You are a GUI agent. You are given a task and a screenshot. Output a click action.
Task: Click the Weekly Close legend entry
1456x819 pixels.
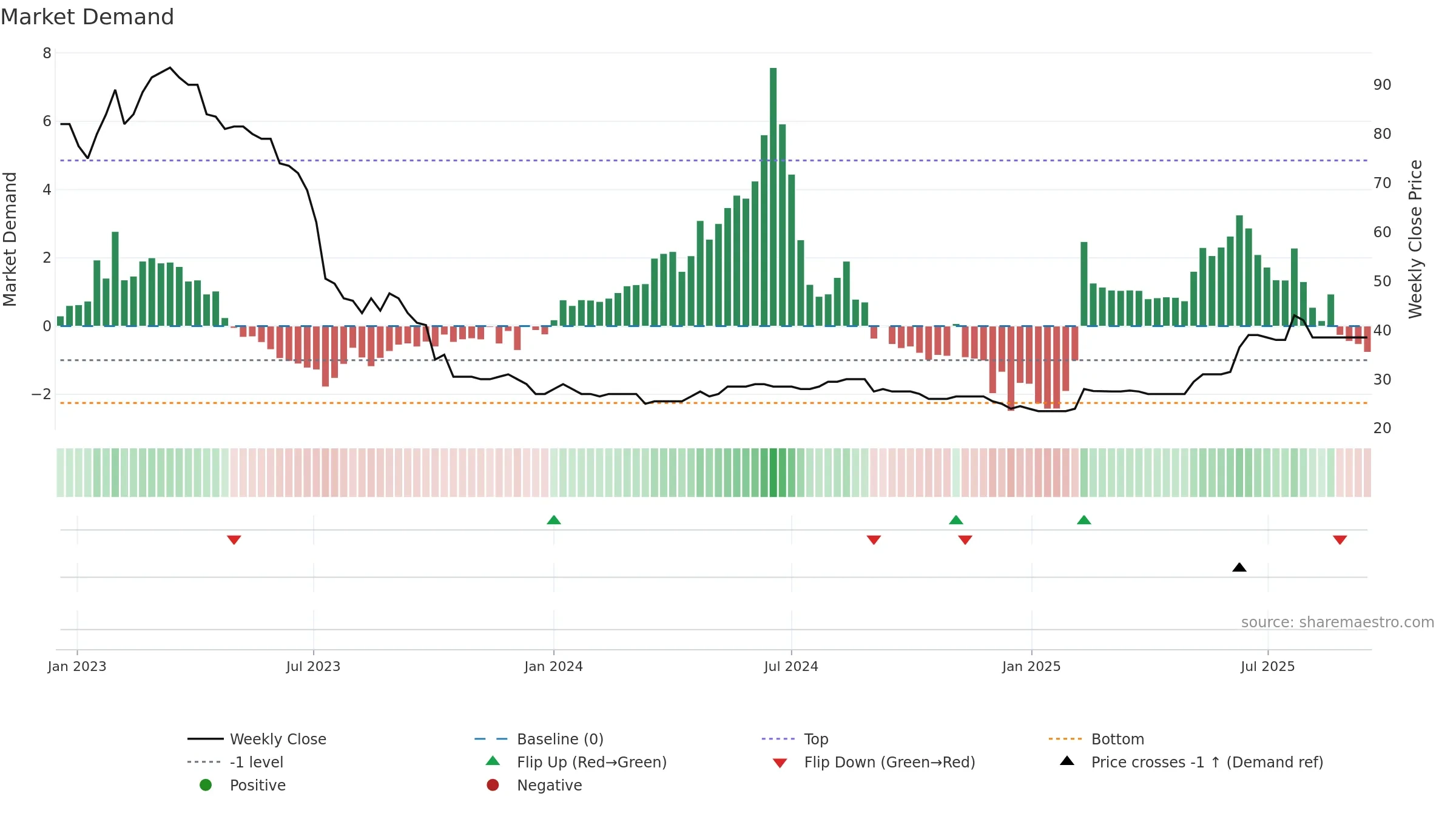point(257,739)
